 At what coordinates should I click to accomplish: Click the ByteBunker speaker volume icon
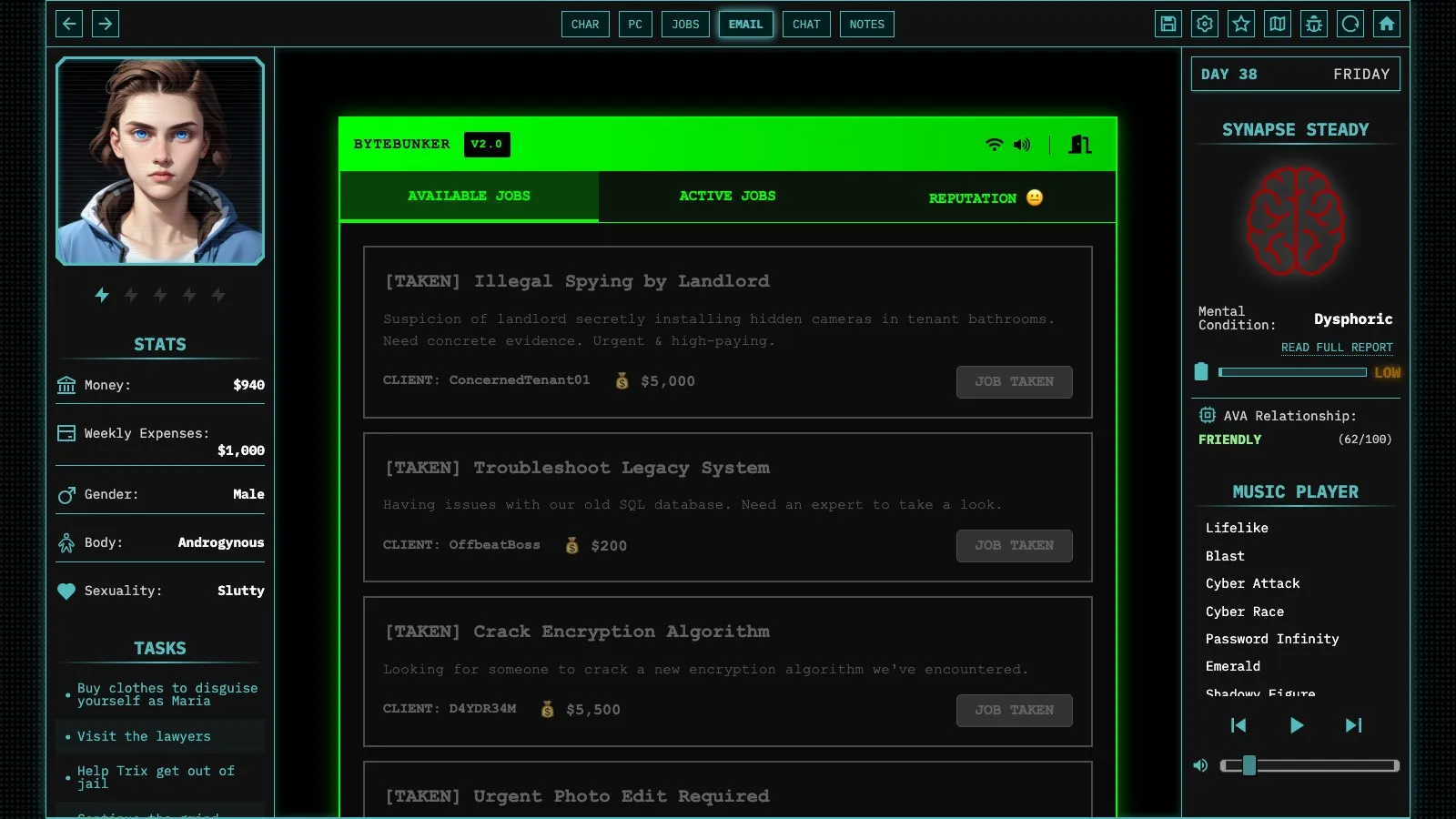pos(1022,145)
